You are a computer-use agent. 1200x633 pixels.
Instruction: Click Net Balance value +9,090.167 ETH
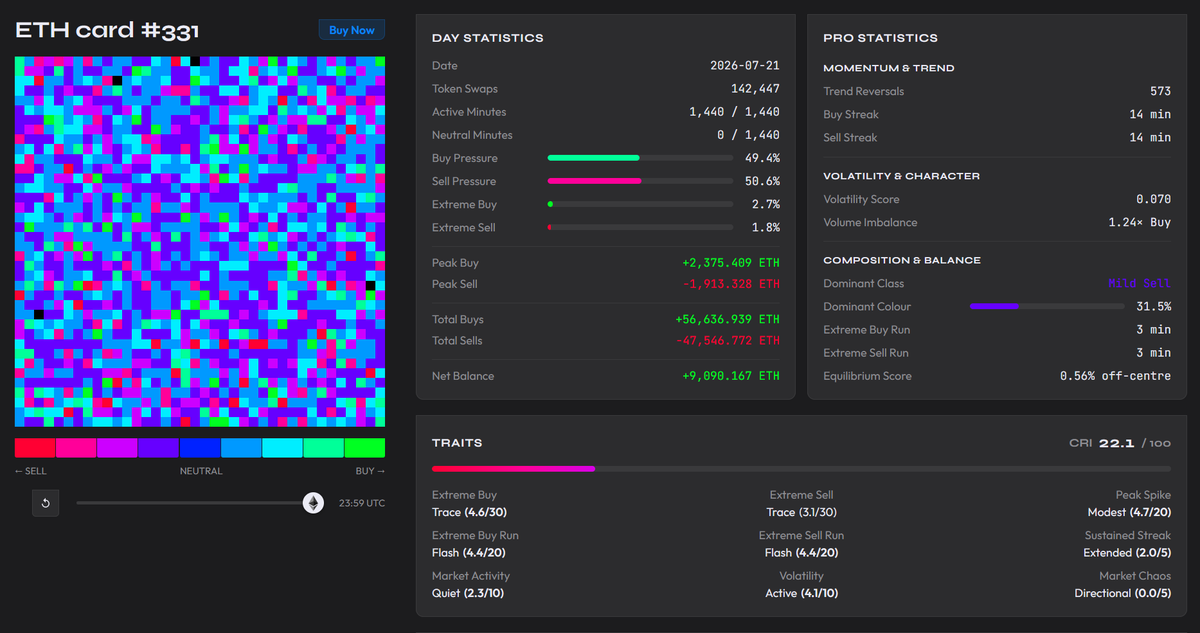click(731, 376)
